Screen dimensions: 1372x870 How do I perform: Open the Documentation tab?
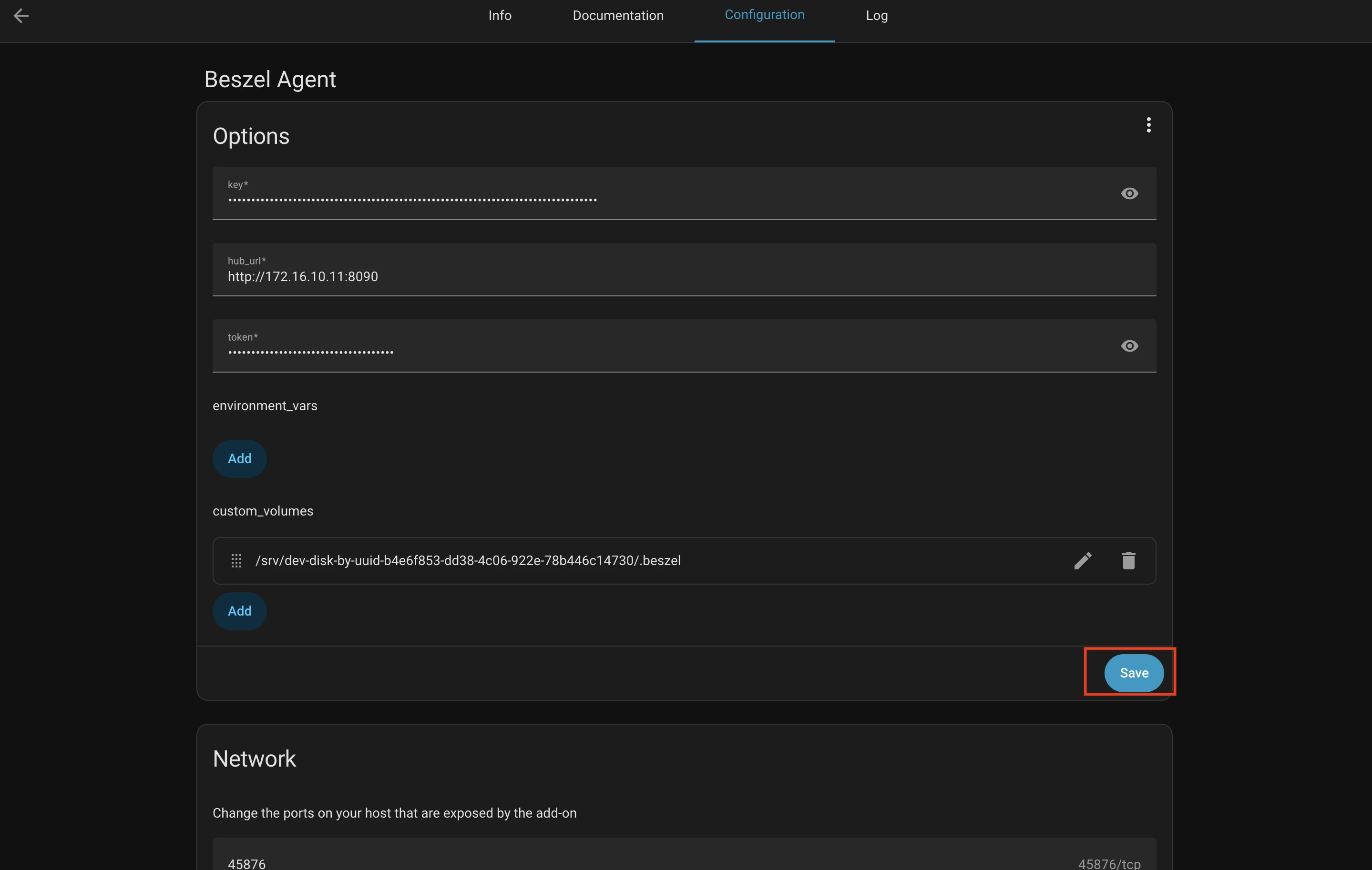(x=618, y=15)
